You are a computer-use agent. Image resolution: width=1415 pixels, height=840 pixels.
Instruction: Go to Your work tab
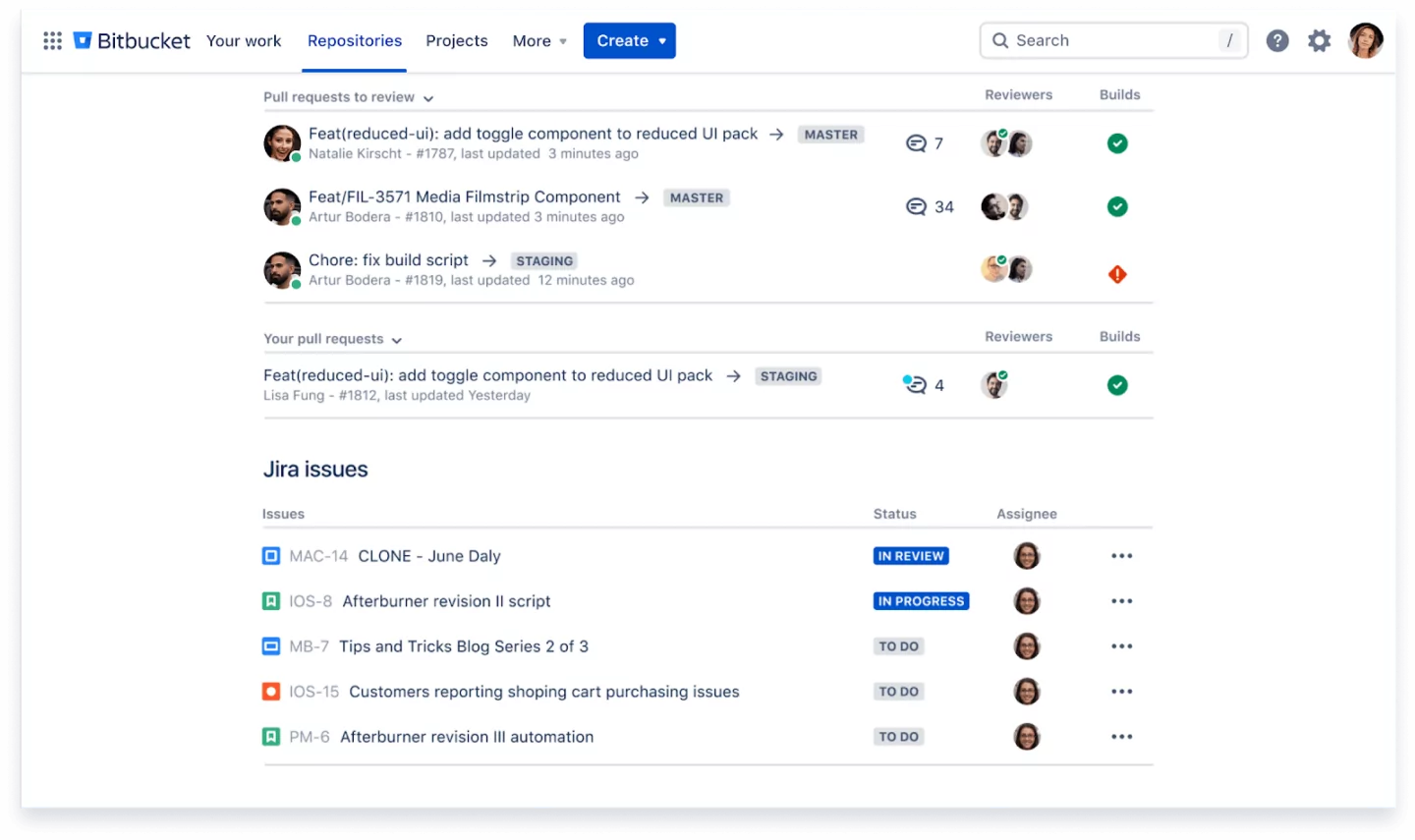click(244, 41)
